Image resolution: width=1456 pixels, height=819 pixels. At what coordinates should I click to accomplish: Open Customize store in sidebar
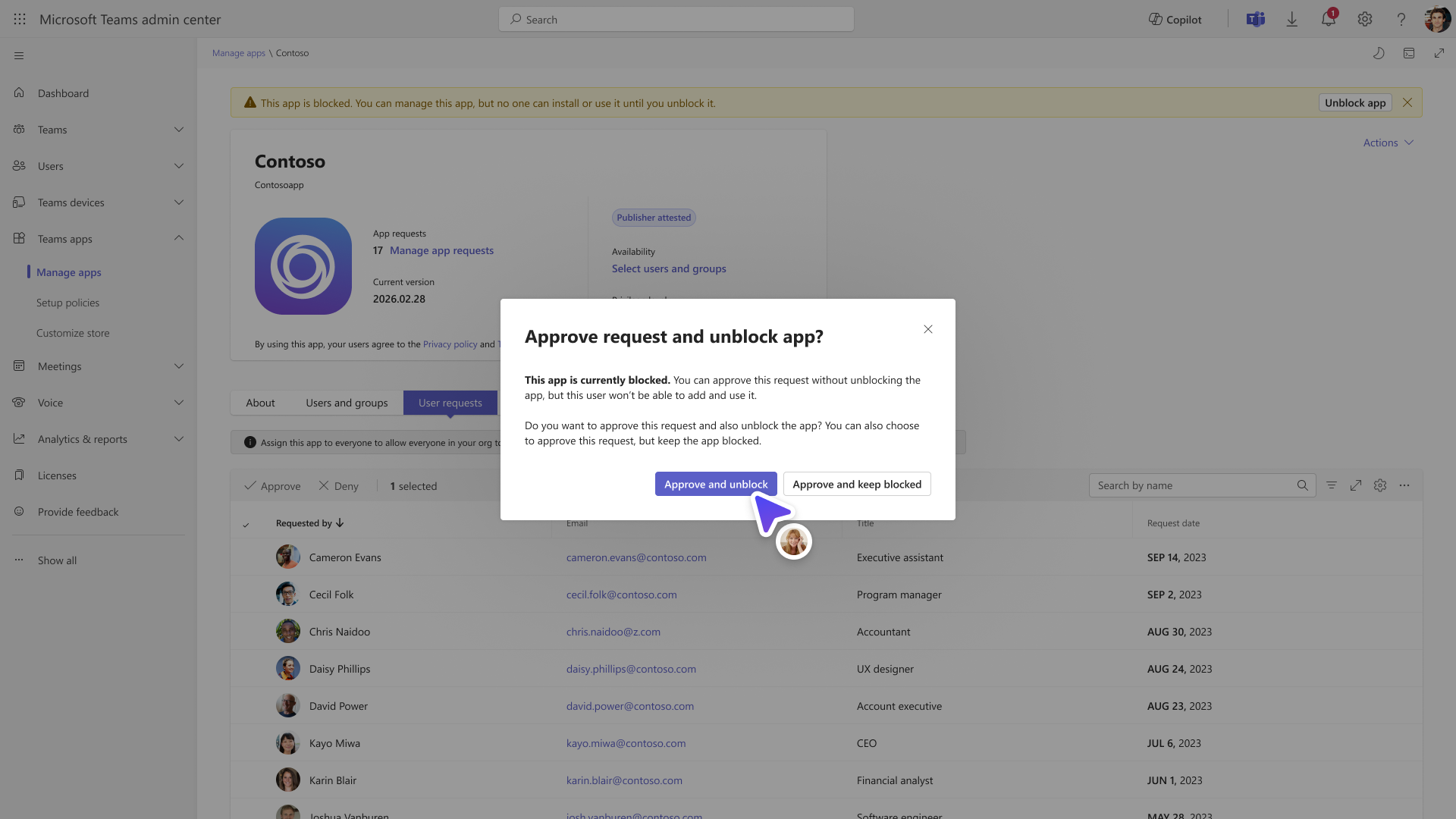(73, 333)
